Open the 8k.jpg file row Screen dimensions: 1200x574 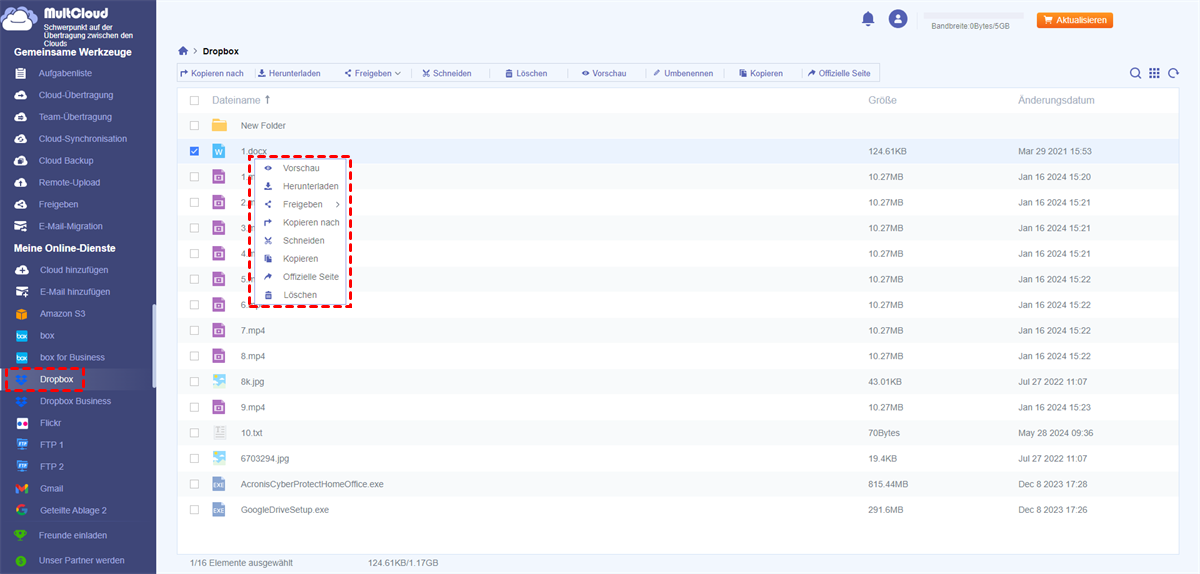[252, 382]
